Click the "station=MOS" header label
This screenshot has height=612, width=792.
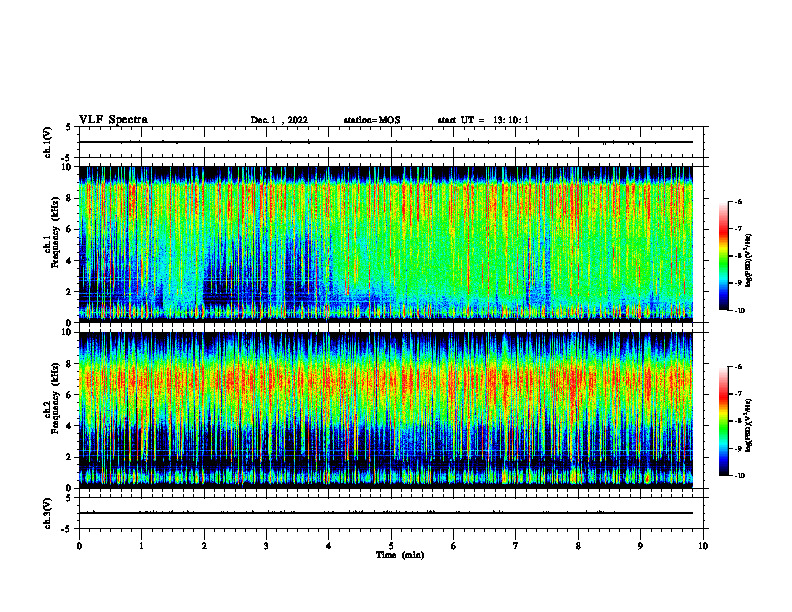(x=372, y=120)
